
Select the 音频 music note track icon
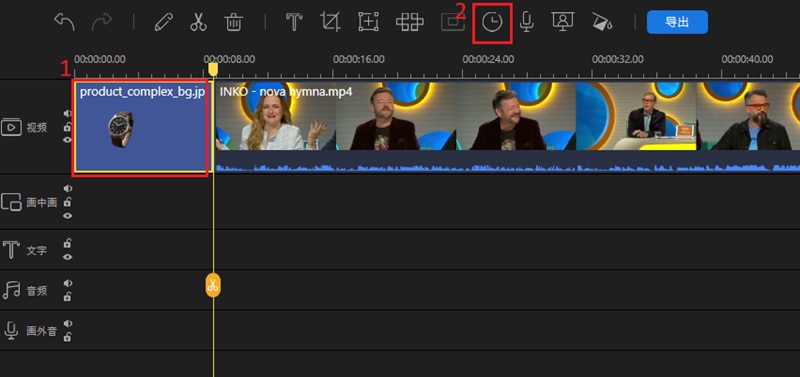11,290
